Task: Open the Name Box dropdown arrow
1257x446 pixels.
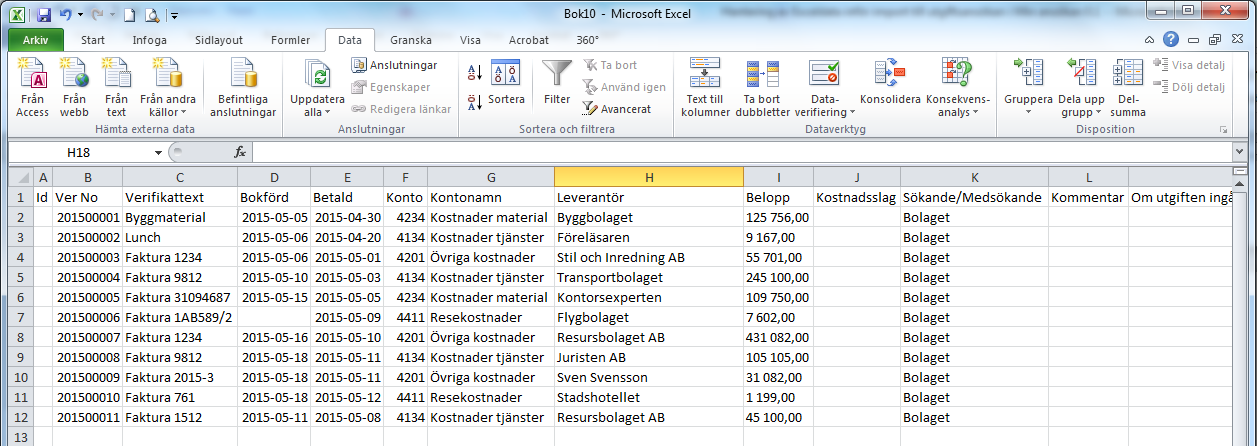Action: click(x=158, y=152)
